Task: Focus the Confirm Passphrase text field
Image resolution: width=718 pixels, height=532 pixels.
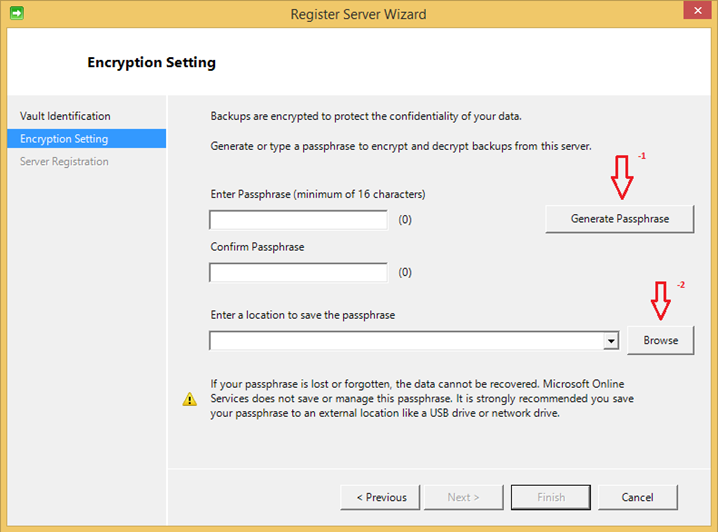Action: point(299,273)
